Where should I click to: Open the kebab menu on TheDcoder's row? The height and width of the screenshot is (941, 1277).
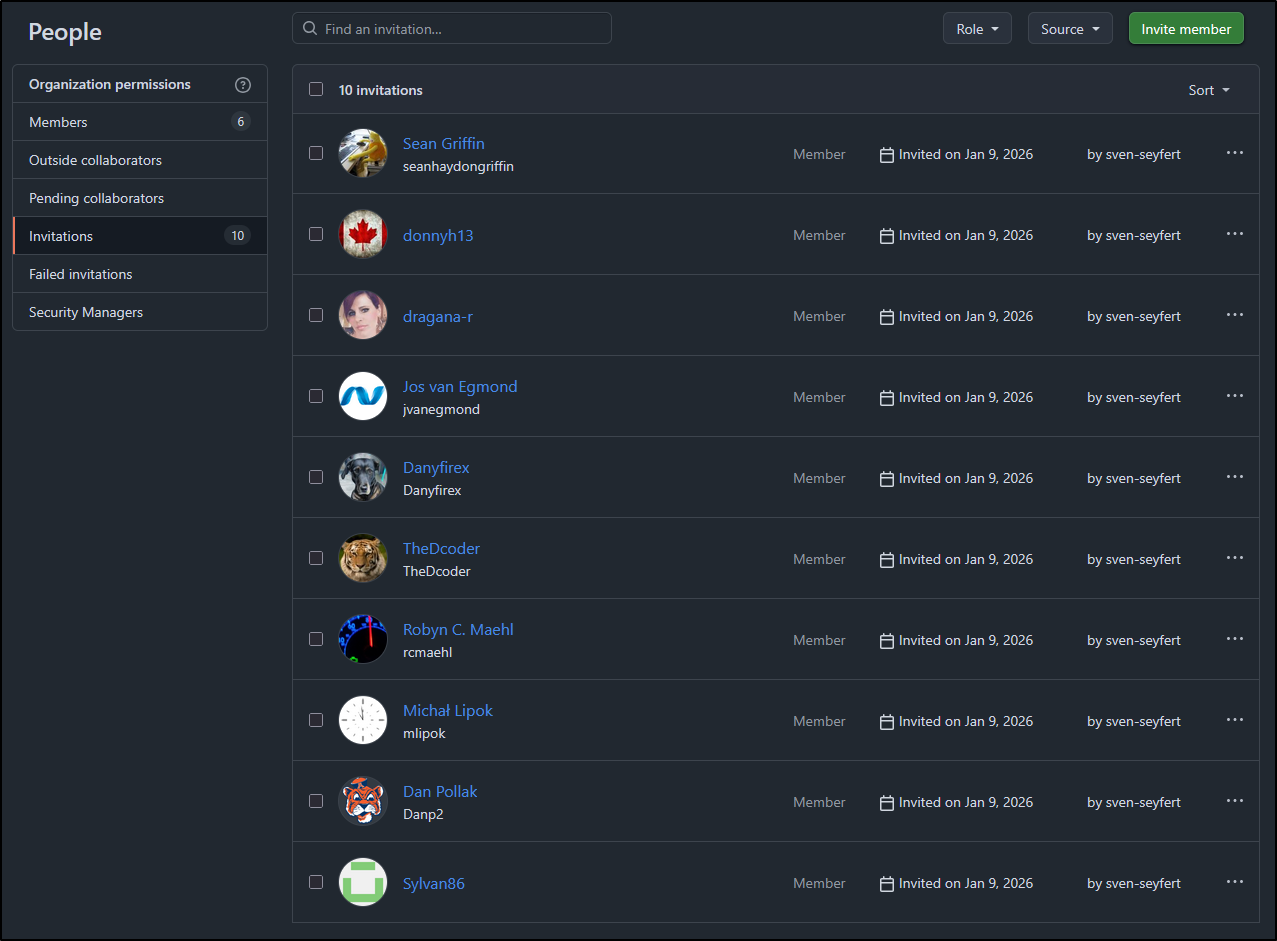[x=1234, y=557]
